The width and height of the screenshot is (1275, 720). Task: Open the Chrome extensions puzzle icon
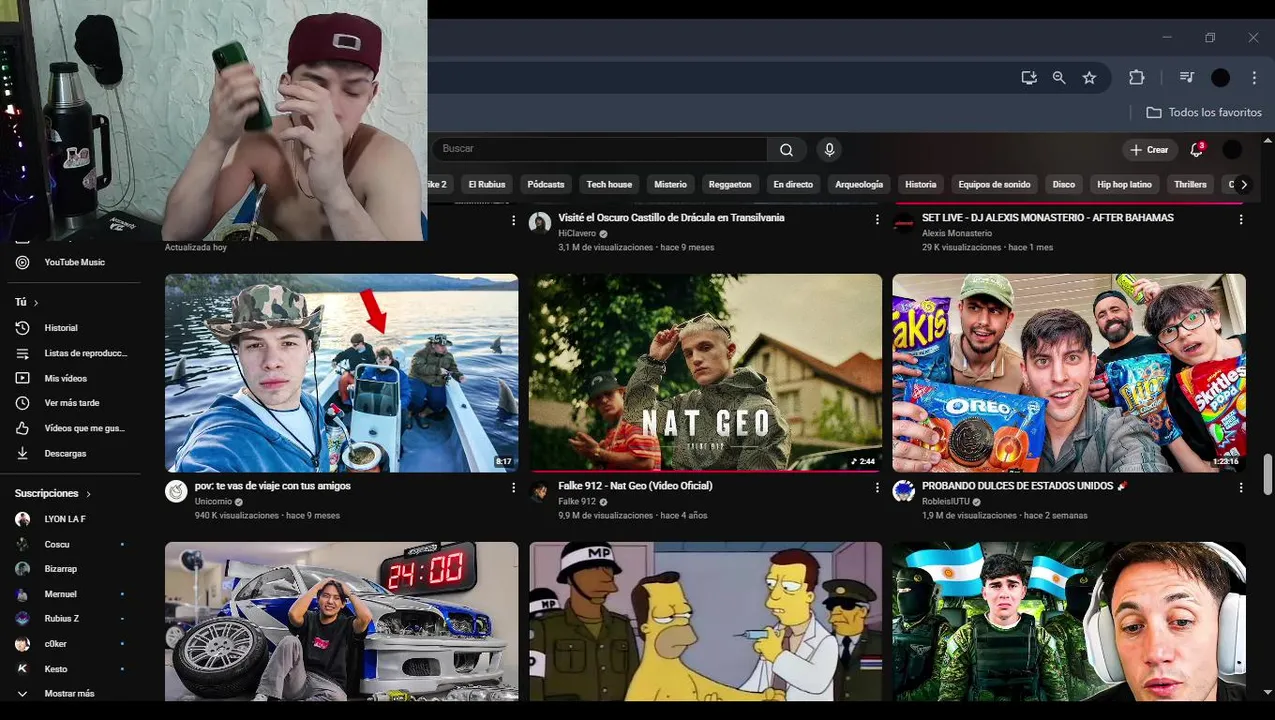[1136, 78]
